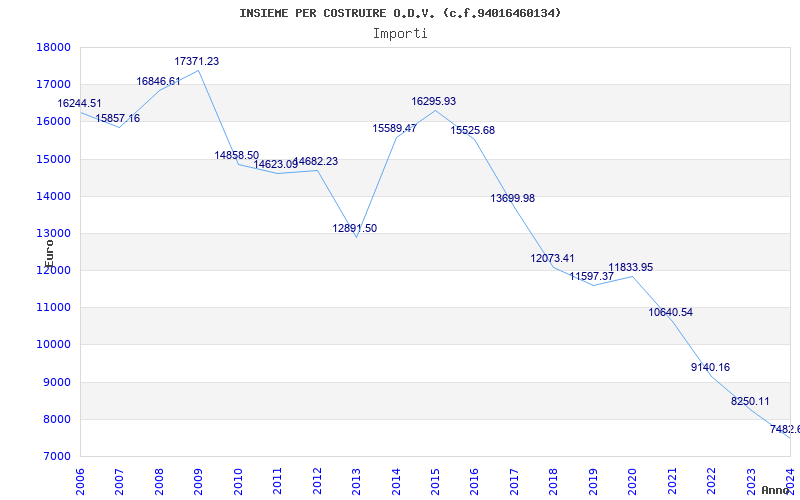Select the 2022 year axis label
Image resolution: width=800 pixels, height=500 pixels.
pos(712,482)
